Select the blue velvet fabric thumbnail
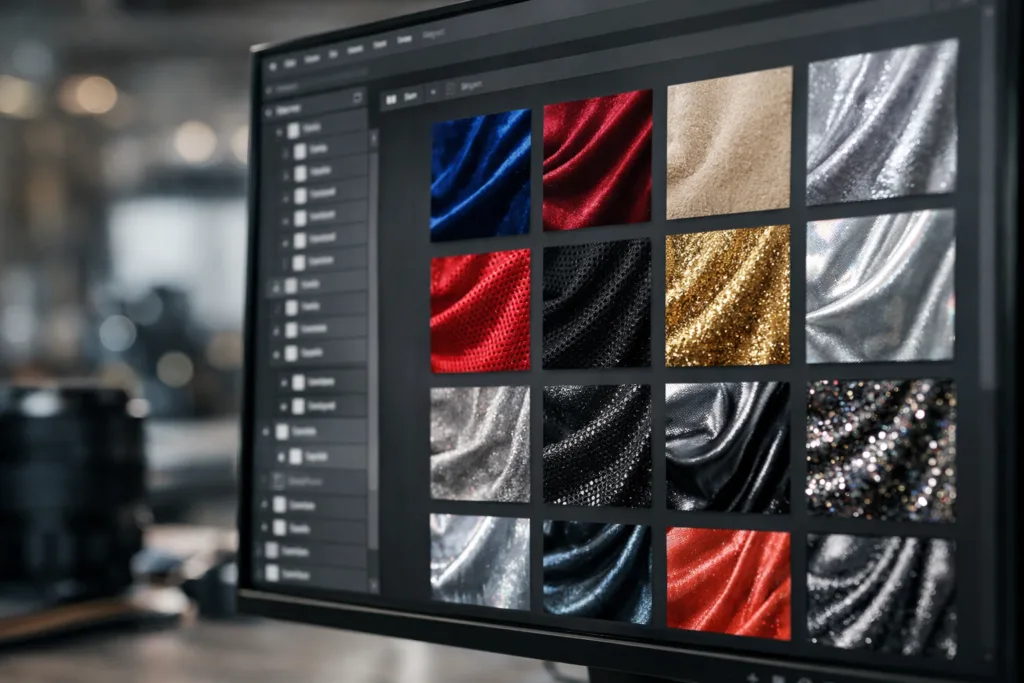Viewport: 1024px width, 683px height. (481, 175)
